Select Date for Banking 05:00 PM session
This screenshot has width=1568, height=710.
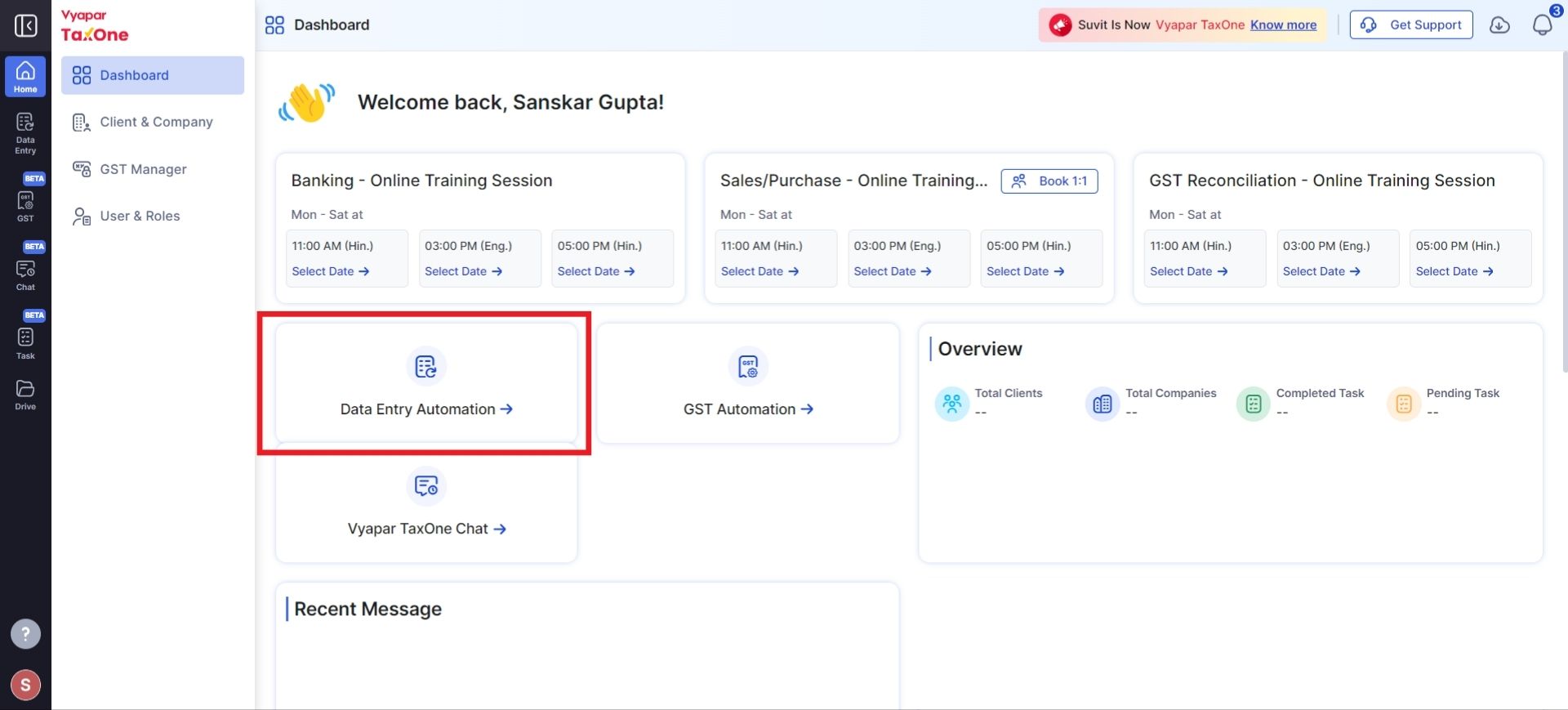[x=596, y=271]
